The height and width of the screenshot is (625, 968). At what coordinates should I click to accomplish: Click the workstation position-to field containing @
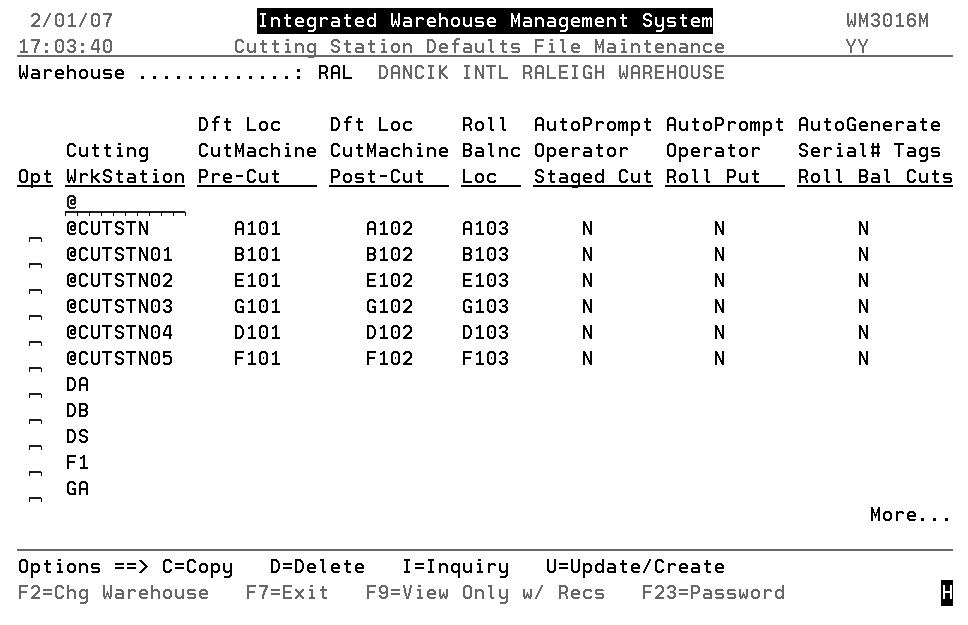point(125,203)
